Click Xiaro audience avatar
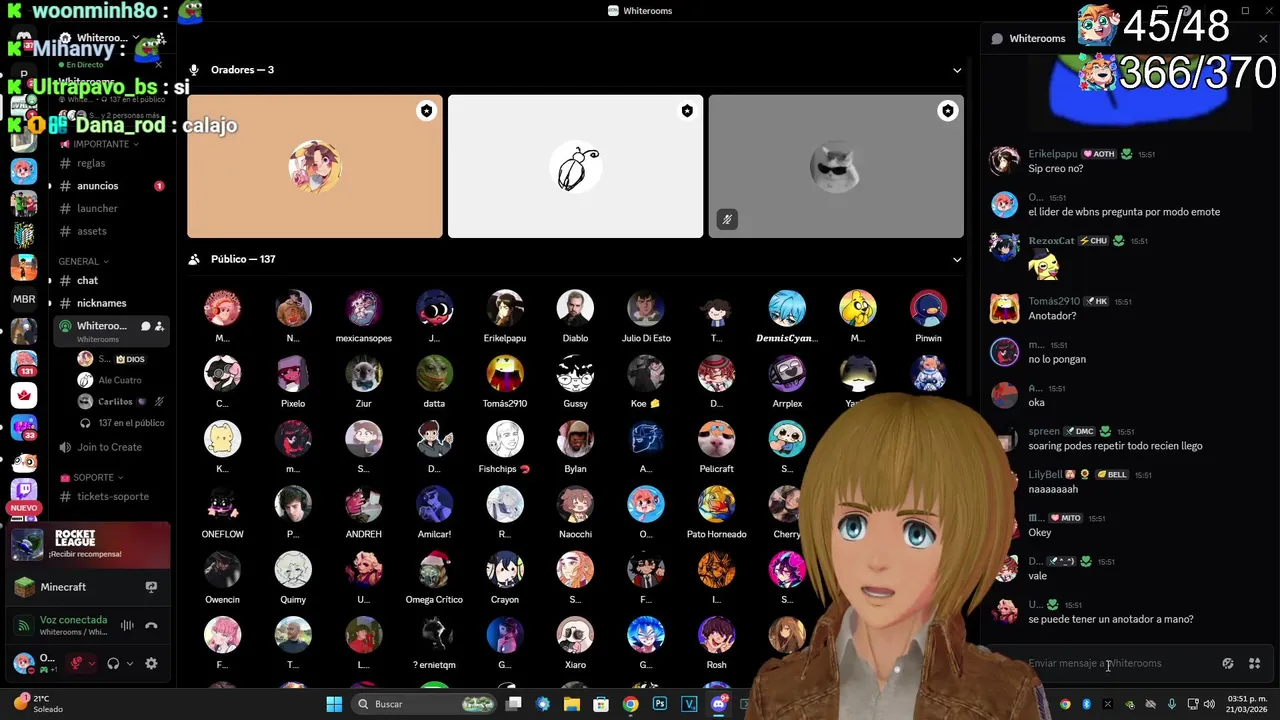 [575, 635]
